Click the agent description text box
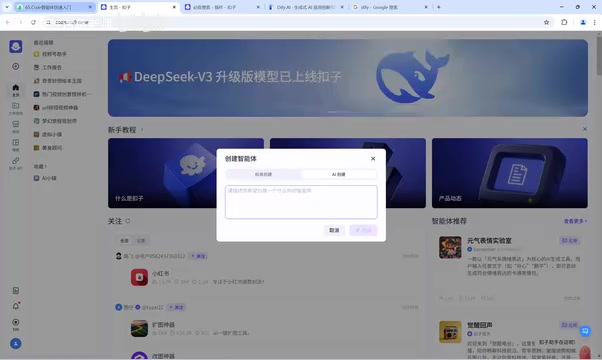 [x=301, y=202]
